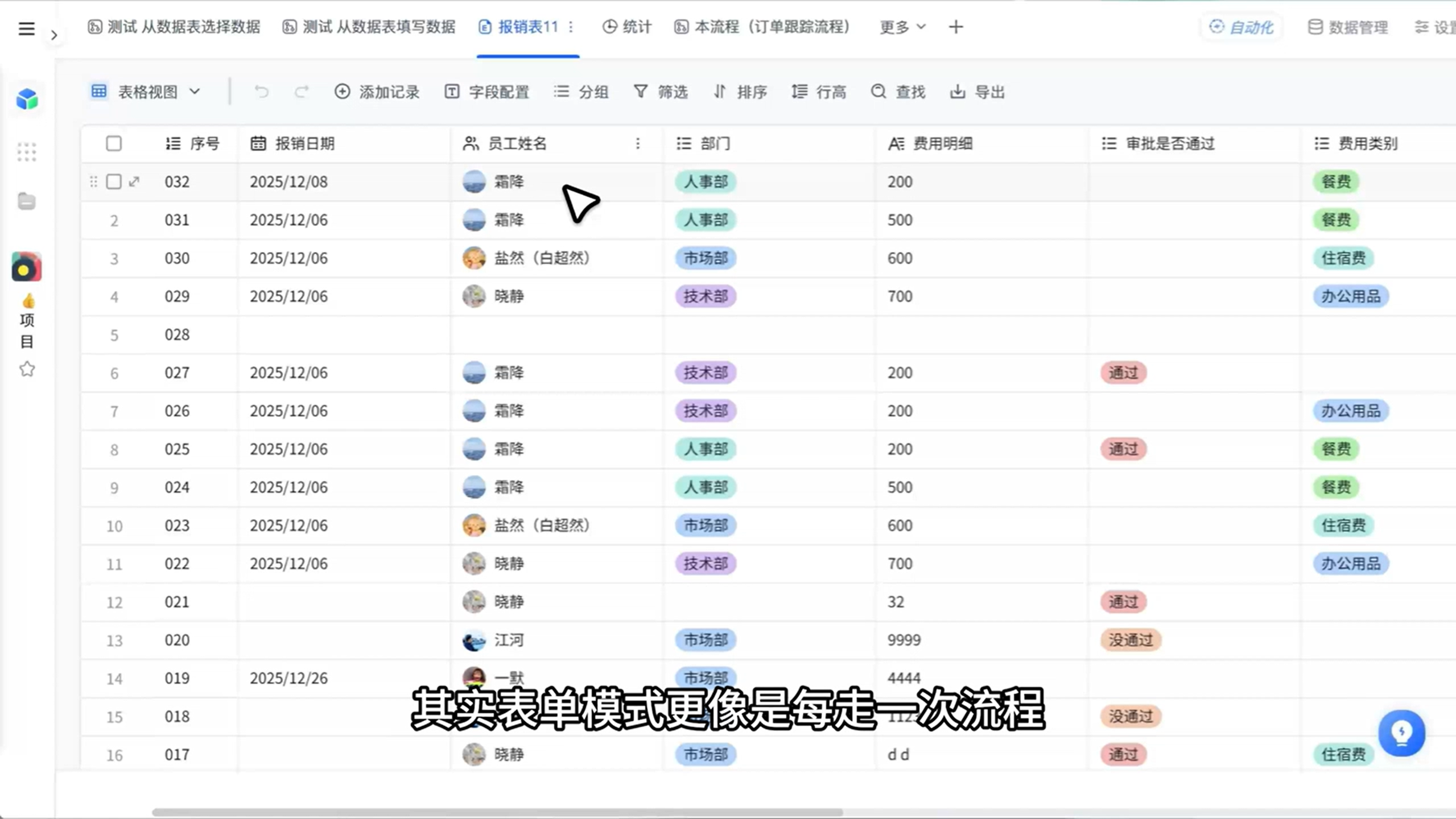Click amount 700 in row 022
The image size is (1456, 819).
tap(900, 563)
